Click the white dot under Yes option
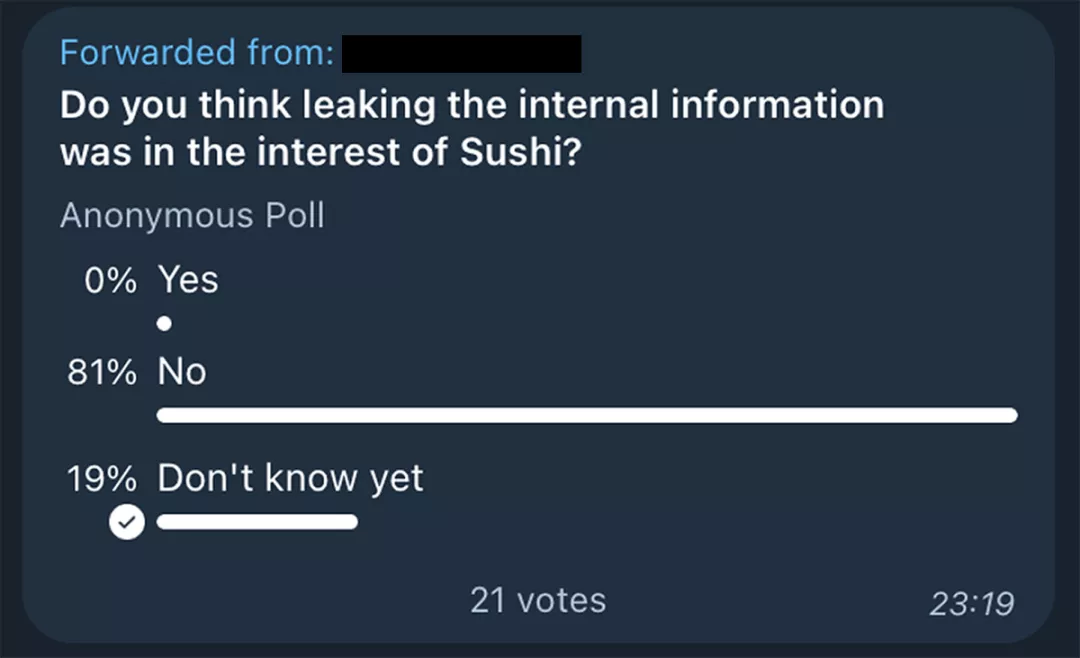 [x=164, y=323]
